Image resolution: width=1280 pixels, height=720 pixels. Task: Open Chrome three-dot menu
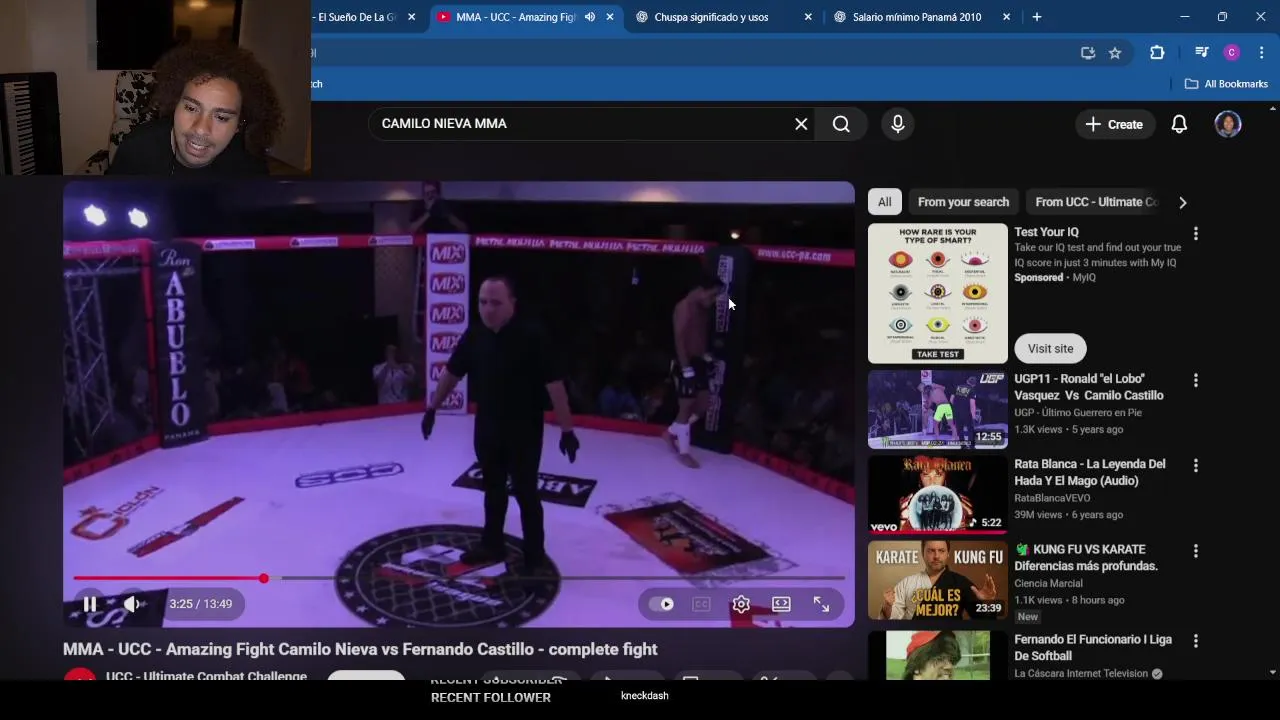1261,53
